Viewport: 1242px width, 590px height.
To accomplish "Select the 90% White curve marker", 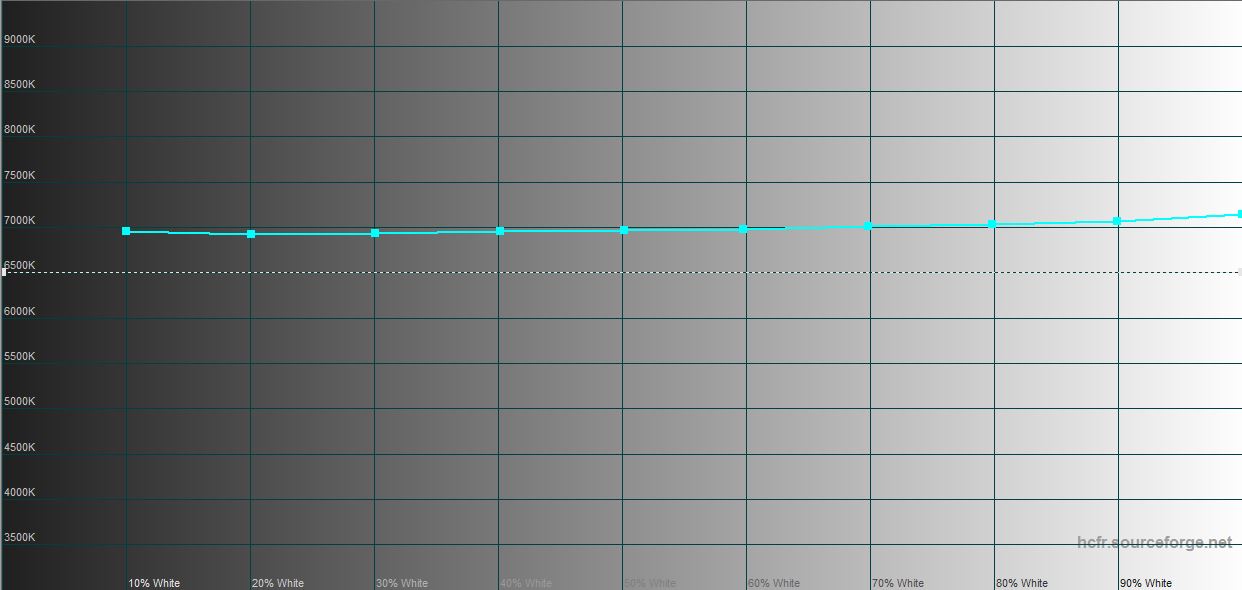I will coord(1117,221).
